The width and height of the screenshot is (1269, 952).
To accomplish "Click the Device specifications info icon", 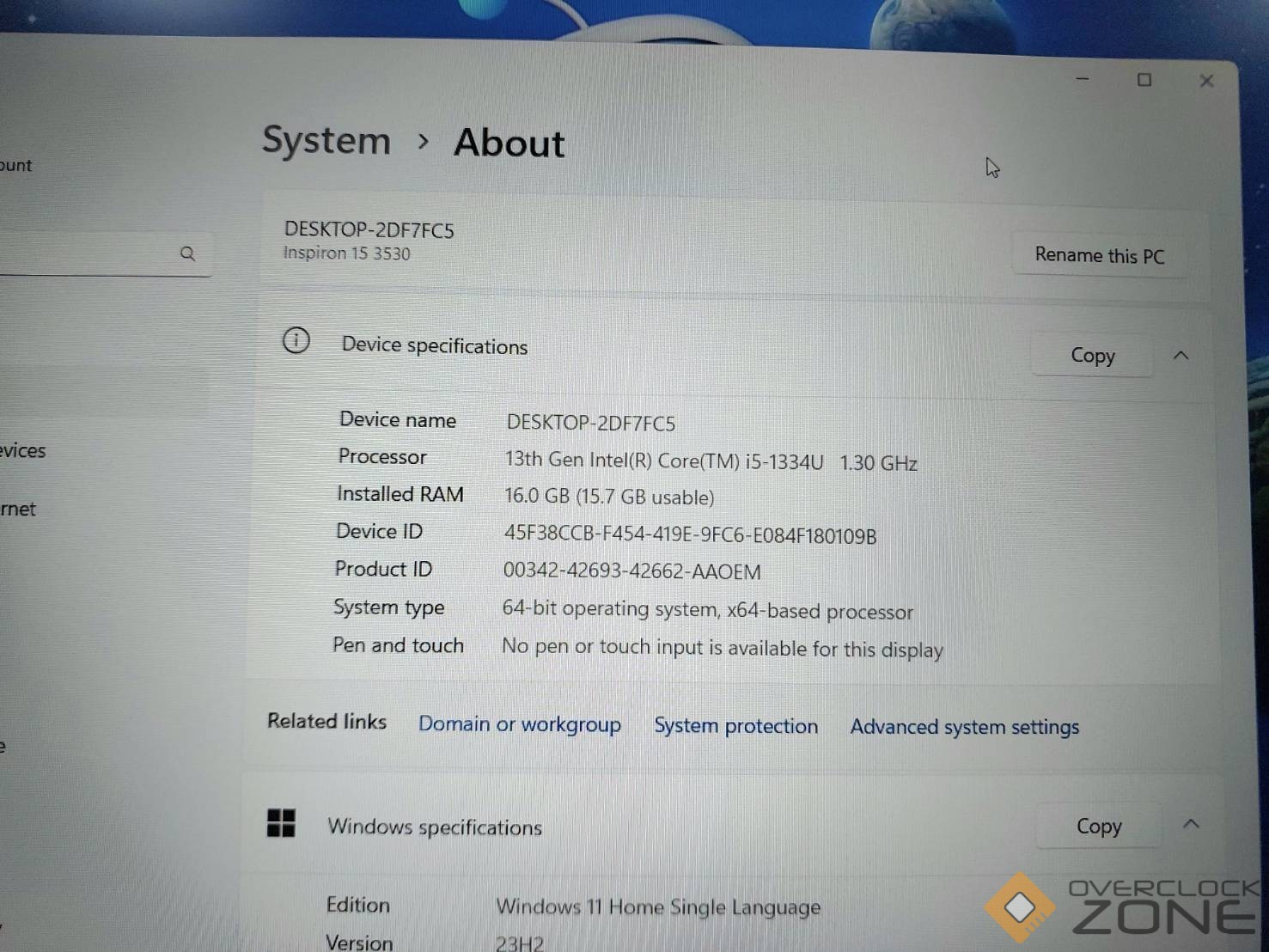I will tap(296, 341).
